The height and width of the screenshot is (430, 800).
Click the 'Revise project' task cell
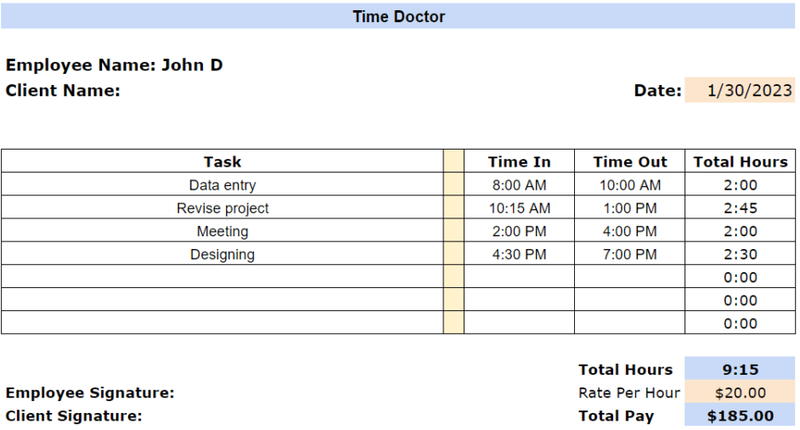click(222, 207)
